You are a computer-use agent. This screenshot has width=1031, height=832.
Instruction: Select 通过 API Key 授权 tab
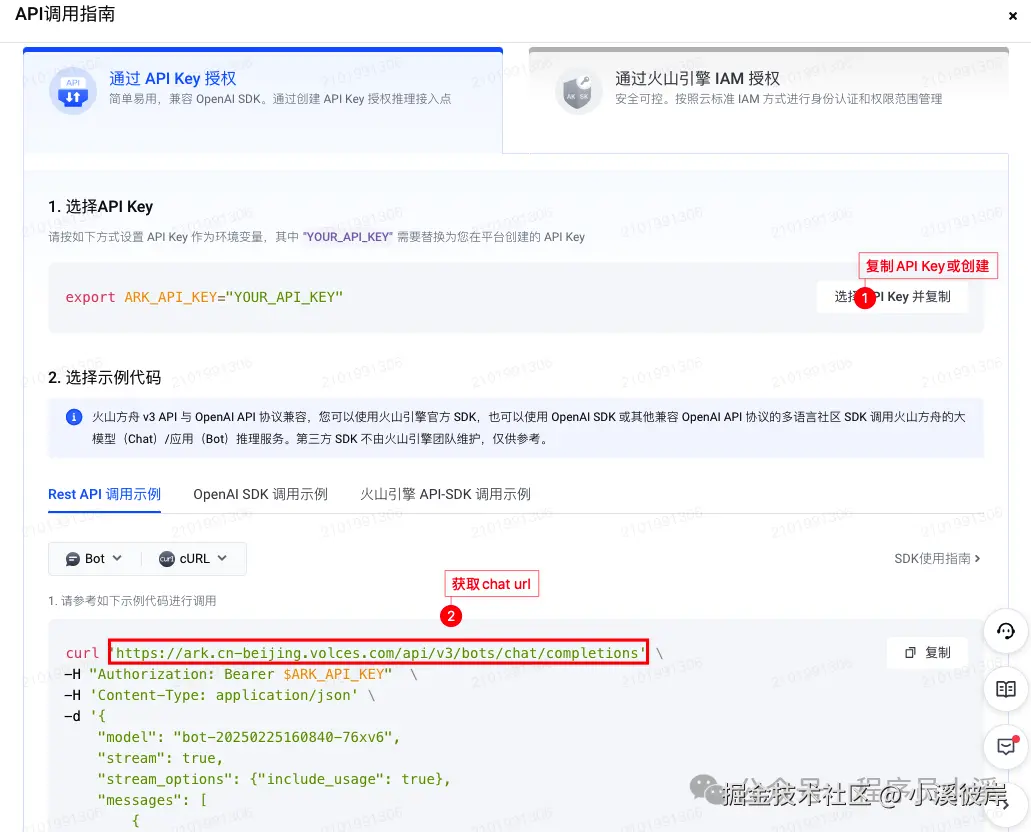[263, 101]
